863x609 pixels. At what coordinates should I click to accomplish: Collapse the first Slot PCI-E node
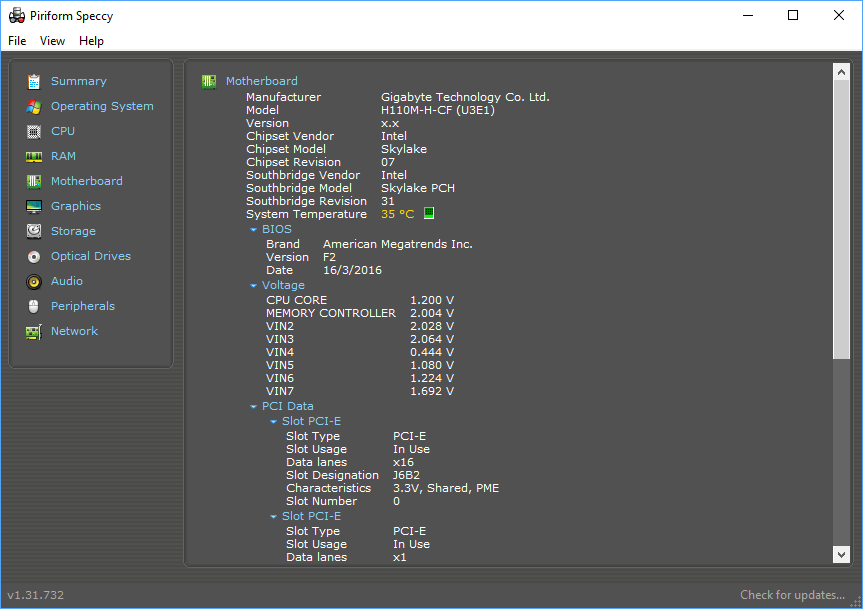pos(273,421)
